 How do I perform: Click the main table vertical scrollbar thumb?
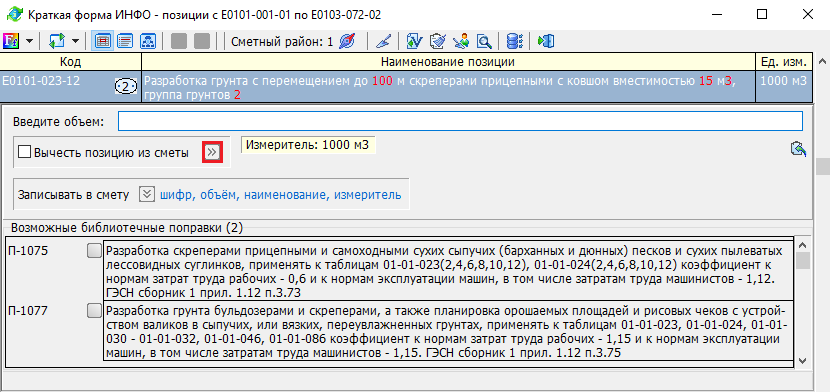click(x=822, y=166)
